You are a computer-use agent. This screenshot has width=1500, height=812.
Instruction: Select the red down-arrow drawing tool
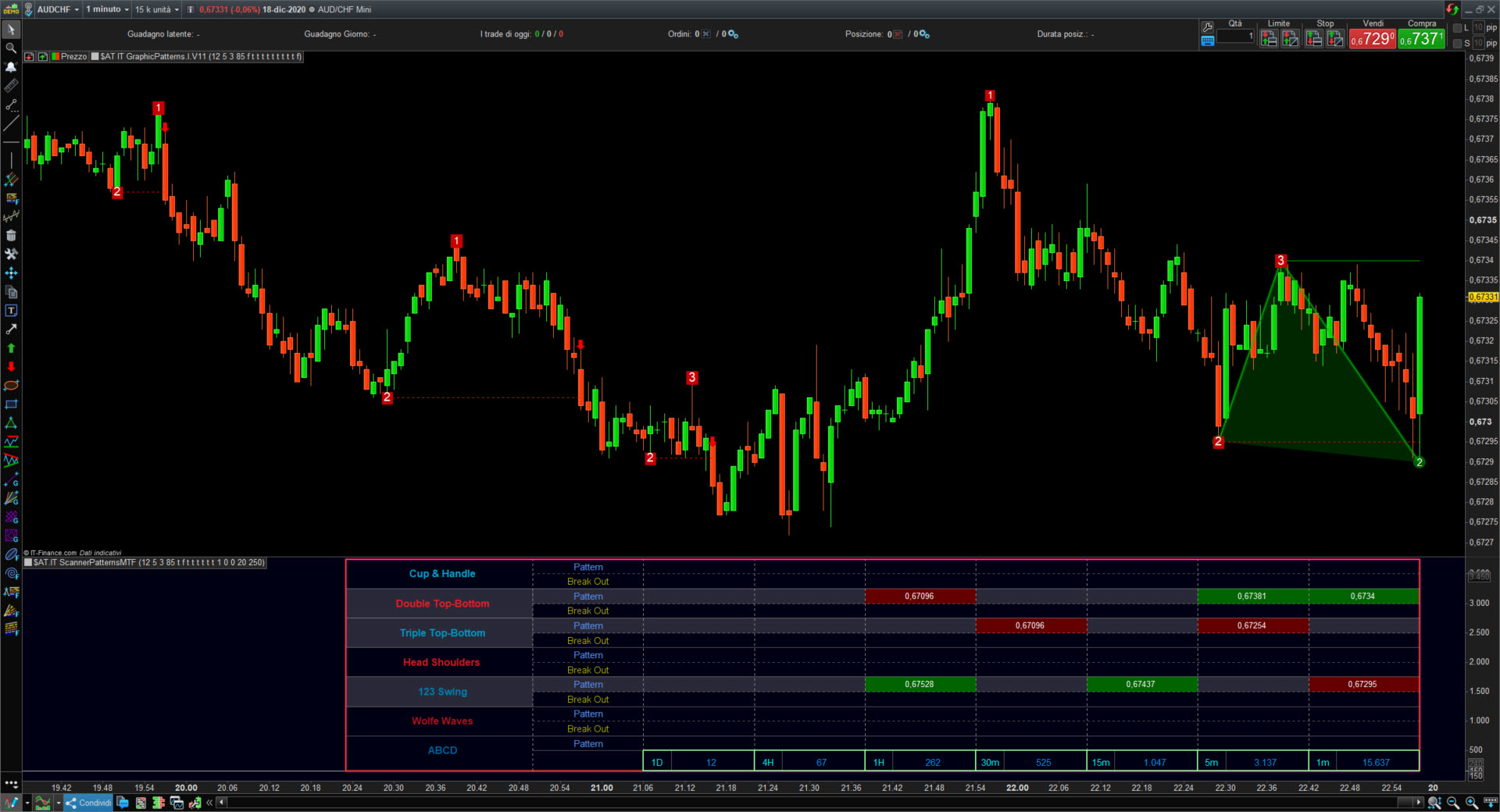[x=11, y=365]
